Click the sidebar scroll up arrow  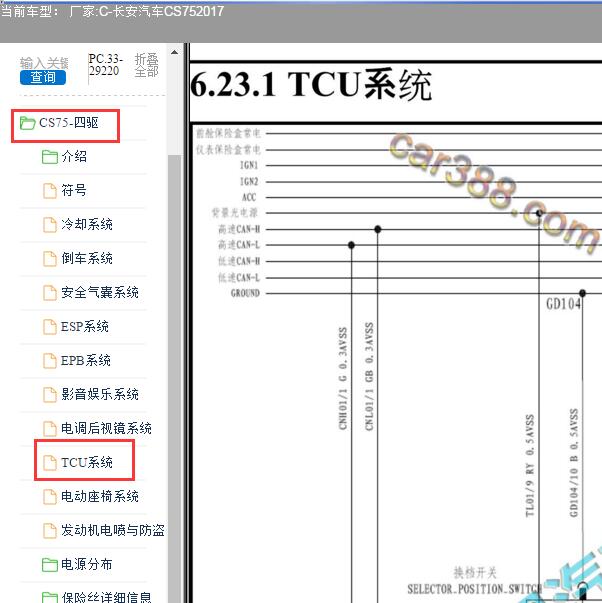[174, 52]
